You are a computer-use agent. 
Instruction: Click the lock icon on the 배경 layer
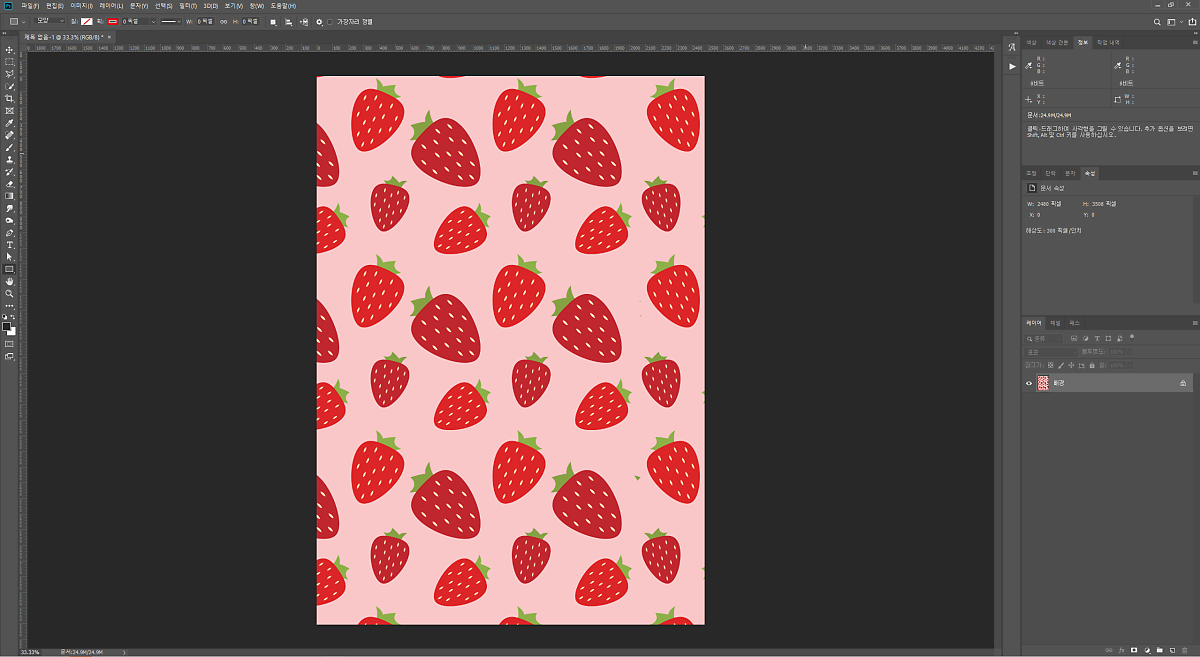pos(1183,383)
